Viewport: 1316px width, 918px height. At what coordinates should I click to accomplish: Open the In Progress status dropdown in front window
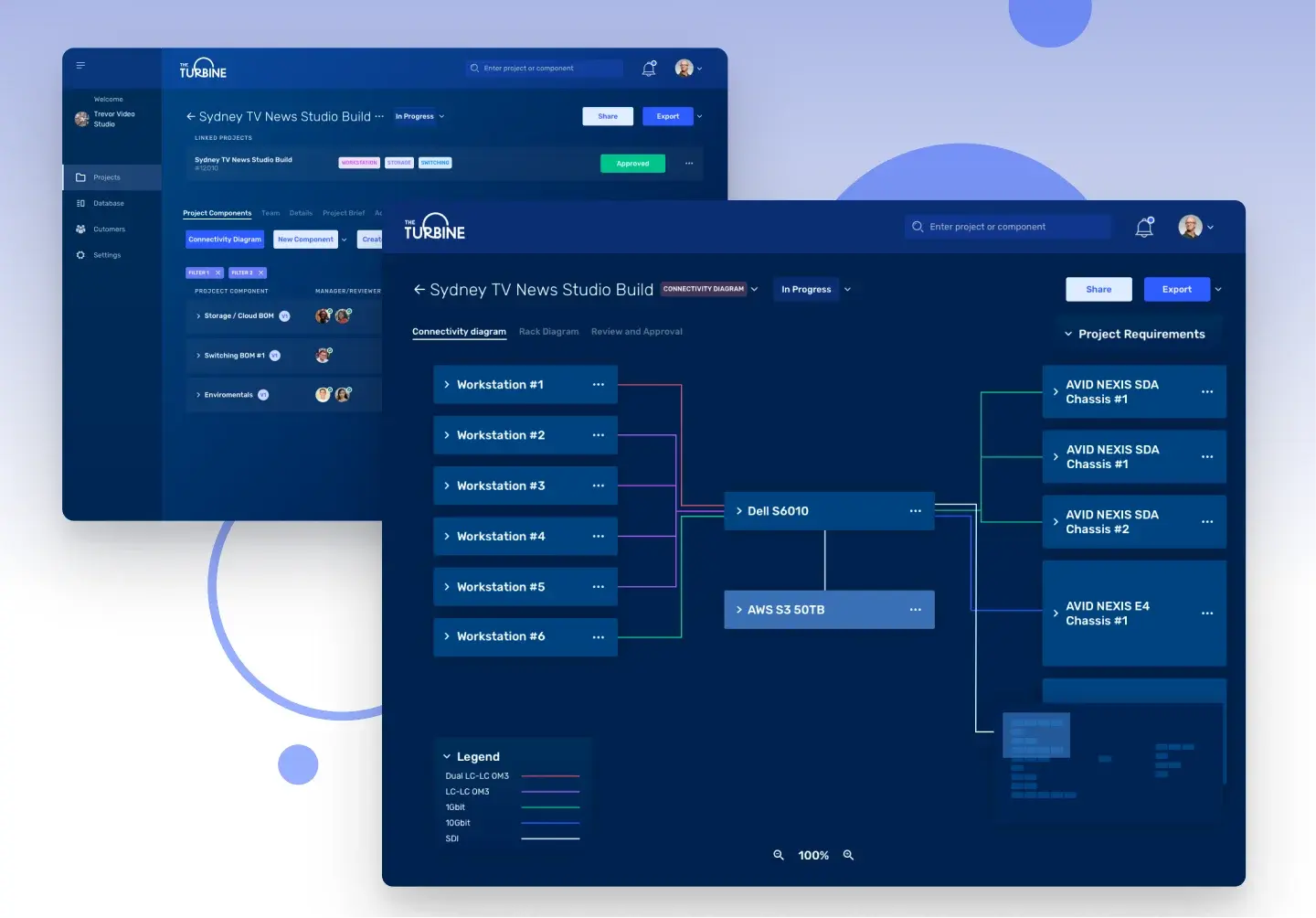(847, 290)
